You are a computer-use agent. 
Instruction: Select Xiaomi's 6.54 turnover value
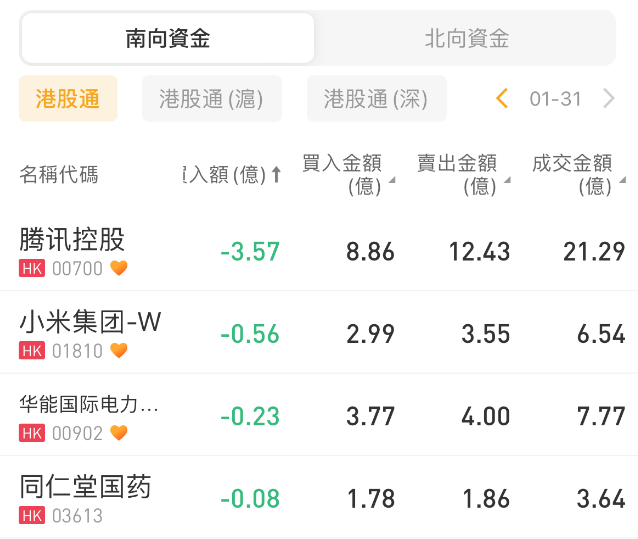(601, 334)
